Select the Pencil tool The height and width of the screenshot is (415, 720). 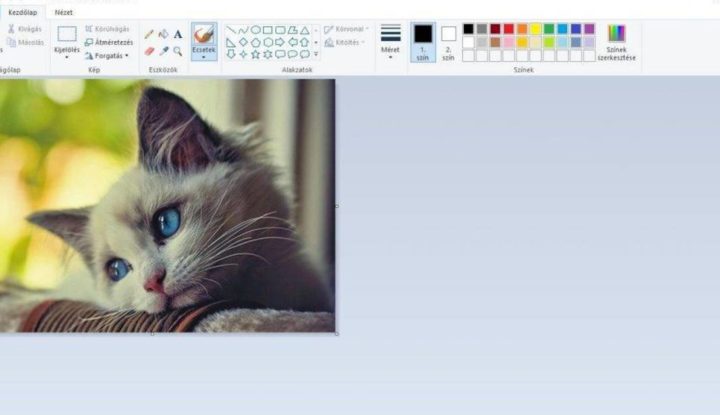tap(149, 34)
